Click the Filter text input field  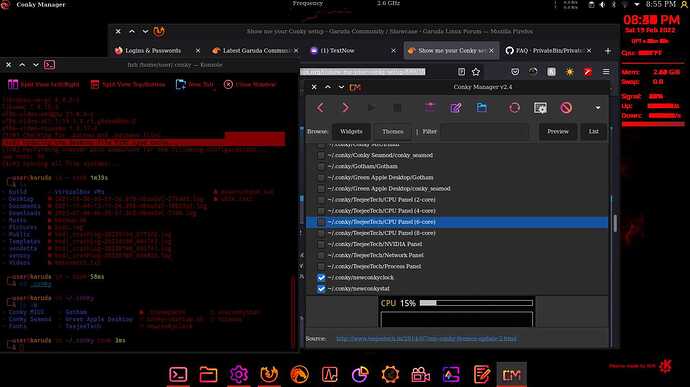point(485,132)
